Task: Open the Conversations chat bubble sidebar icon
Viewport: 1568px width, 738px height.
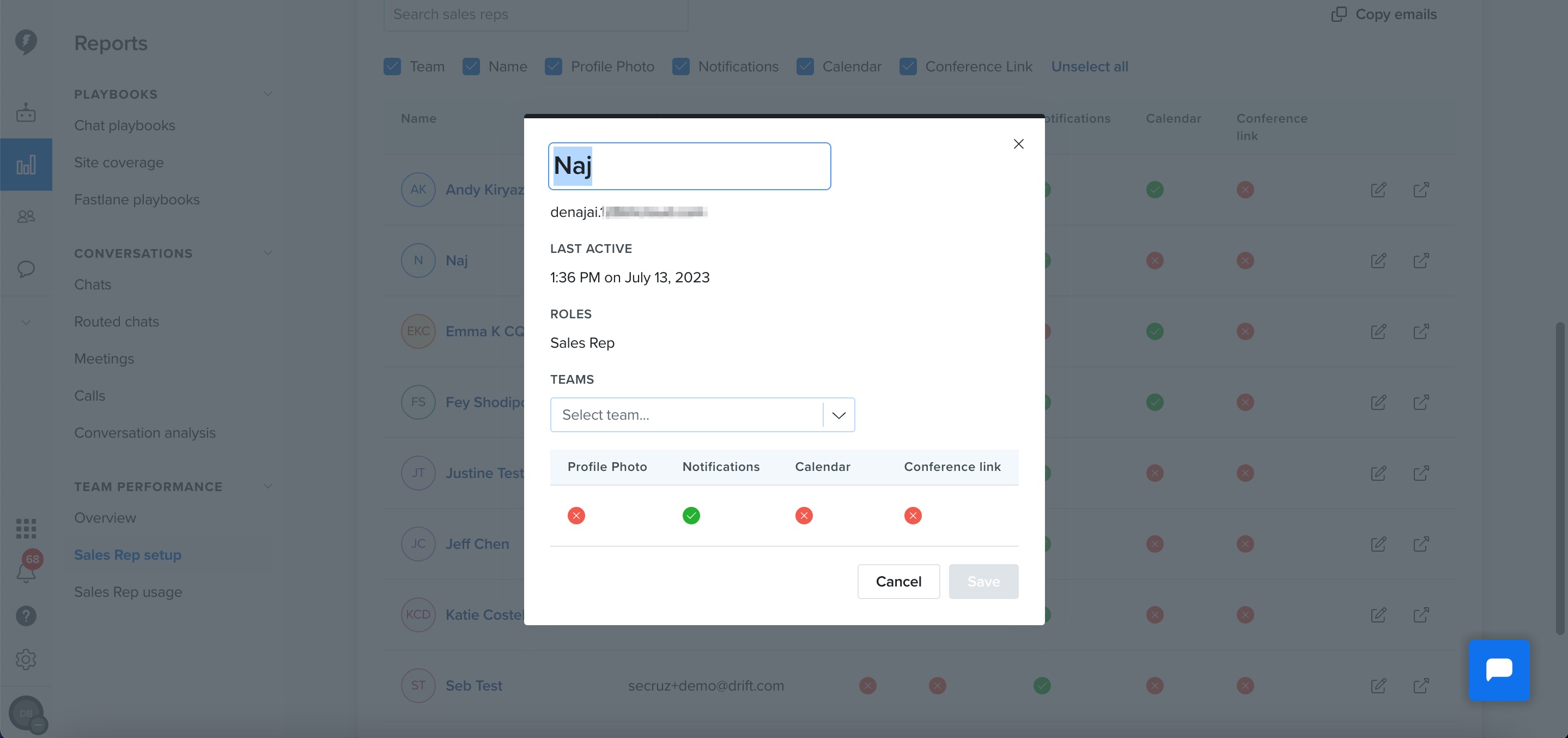Action: pos(26,269)
